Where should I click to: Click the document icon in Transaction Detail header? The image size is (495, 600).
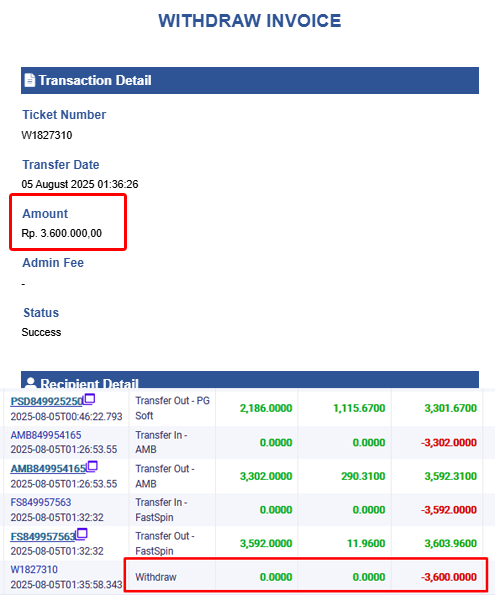coord(30,80)
